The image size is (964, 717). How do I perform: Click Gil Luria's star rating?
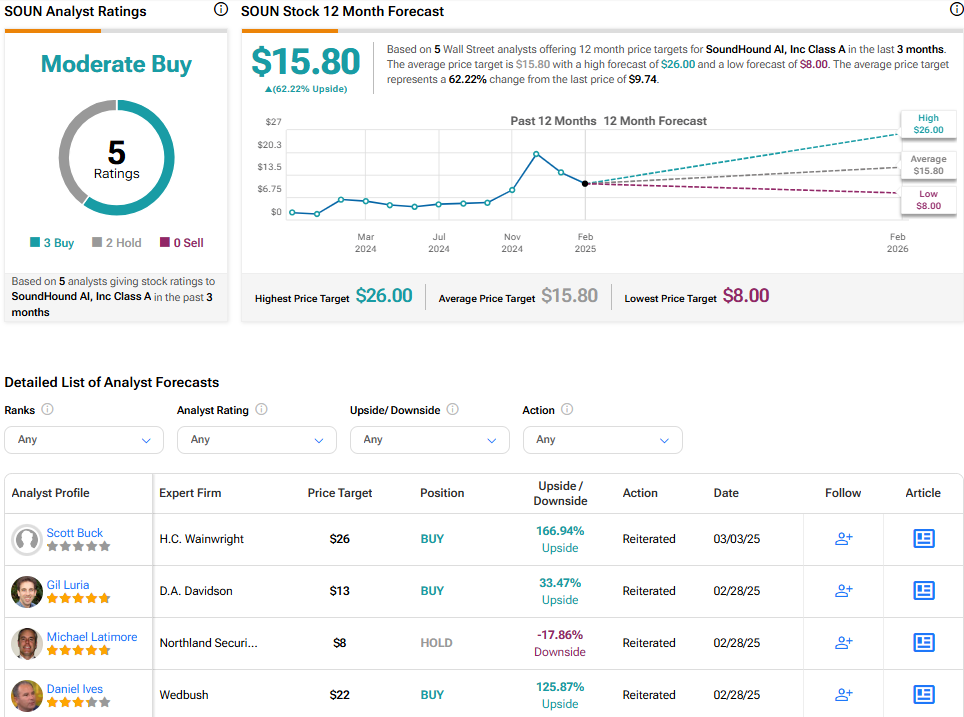[x=79, y=598]
